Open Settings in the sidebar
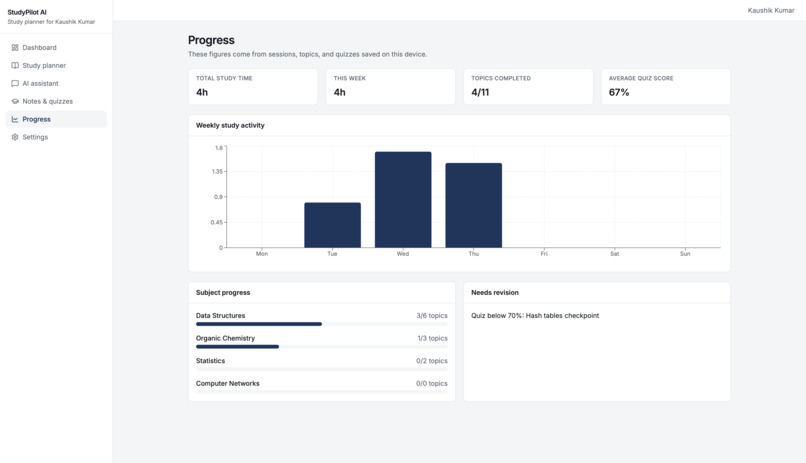The height and width of the screenshot is (463, 806). [x=56, y=137]
